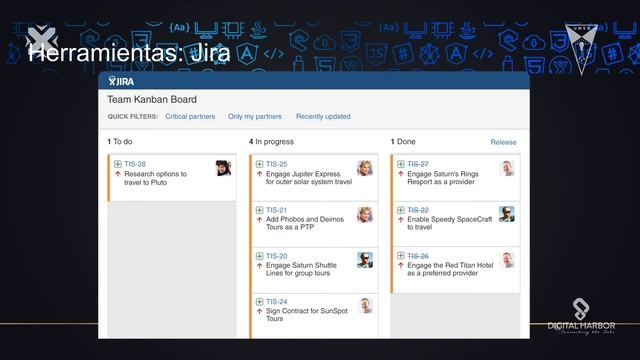Click priority arrow on Engage Saturn Shuttle card

[259, 265]
